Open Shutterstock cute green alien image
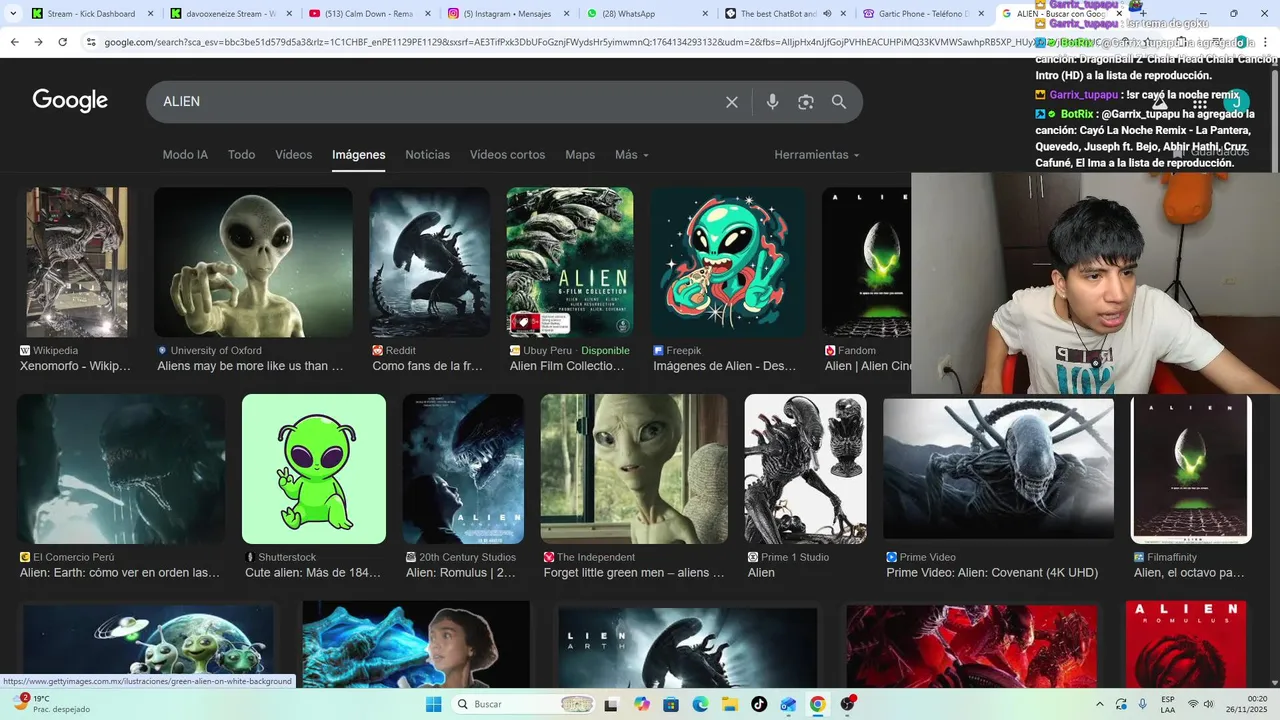Screen dimensions: 1280x720 (x=314, y=469)
